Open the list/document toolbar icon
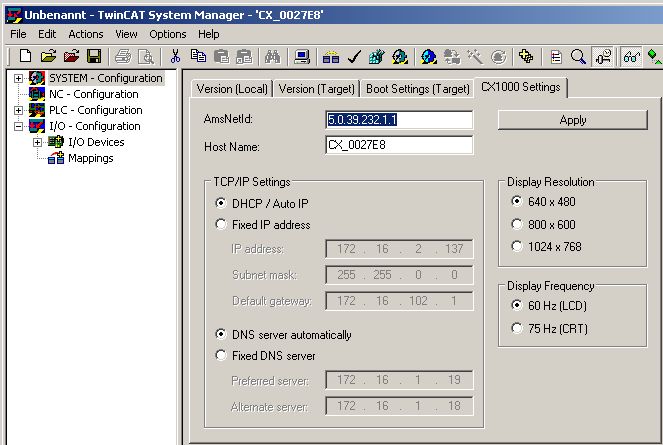Image resolution: width=663 pixels, height=445 pixels. (x=556, y=56)
